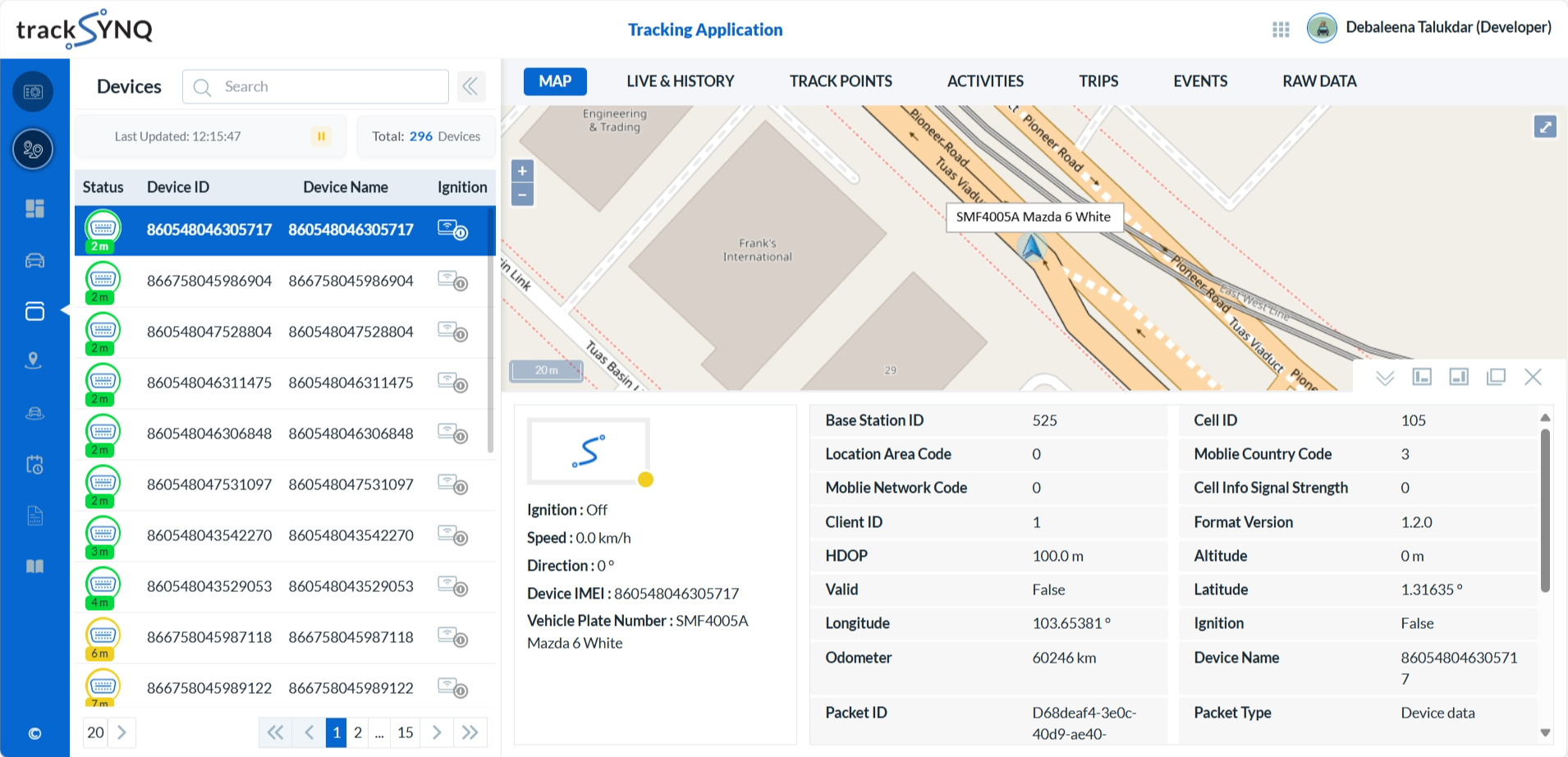This screenshot has width=1568, height=757.
Task: Select the live tracking icon in sidebar
Action: pos(34,149)
